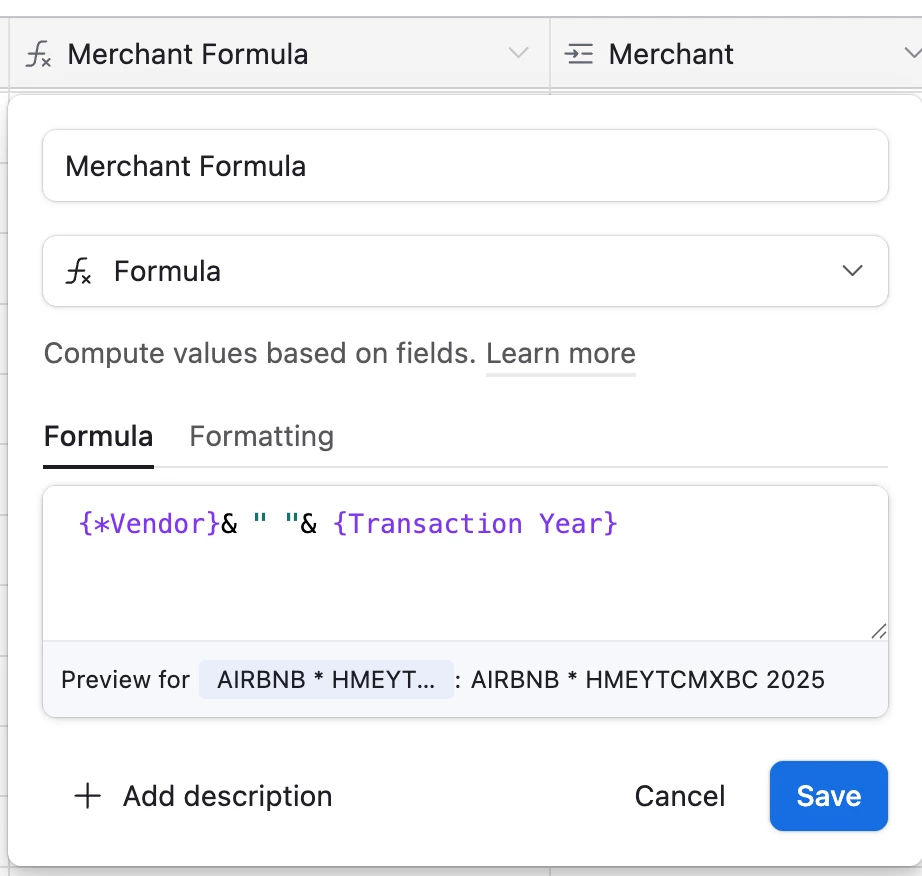Click the long text icon beside Merchant

click(x=579, y=54)
